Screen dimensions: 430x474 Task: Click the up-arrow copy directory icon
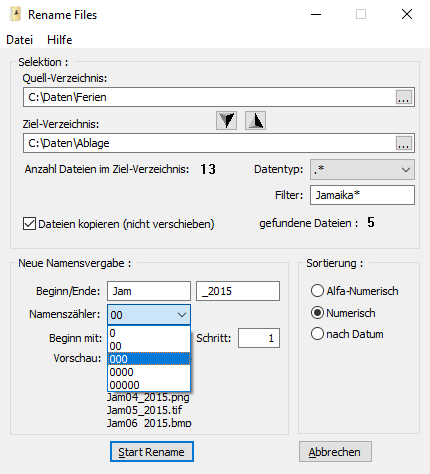click(x=255, y=120)
